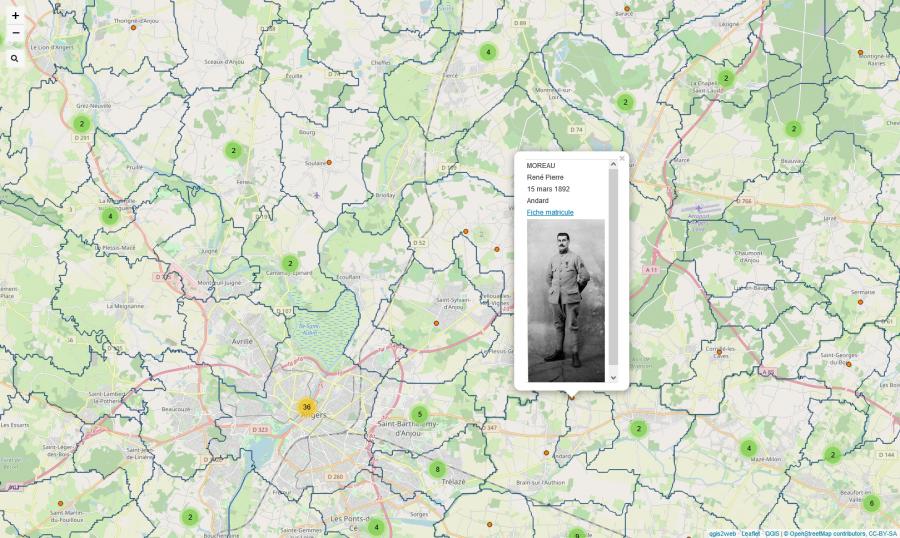
Task: Expand the yellow cluster marker 36
Action: click(x=307, y=407)
